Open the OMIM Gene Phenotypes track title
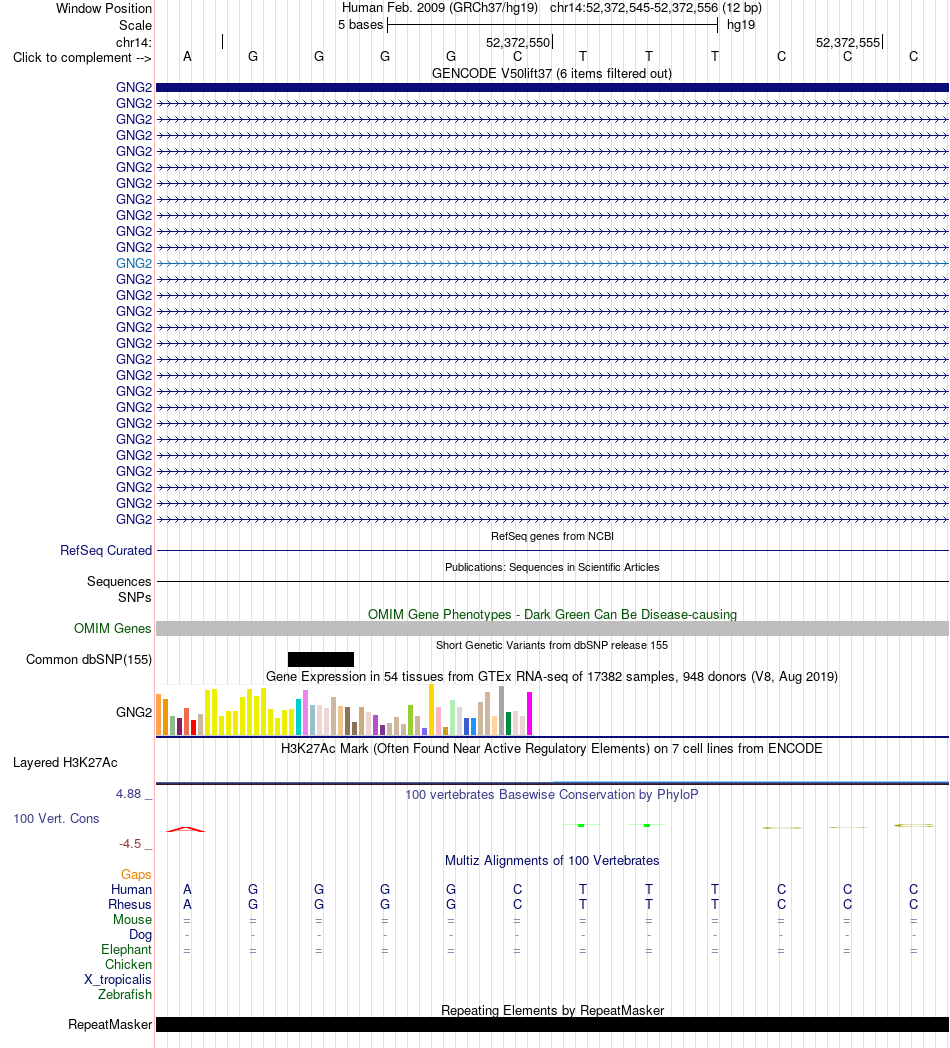 552,614
